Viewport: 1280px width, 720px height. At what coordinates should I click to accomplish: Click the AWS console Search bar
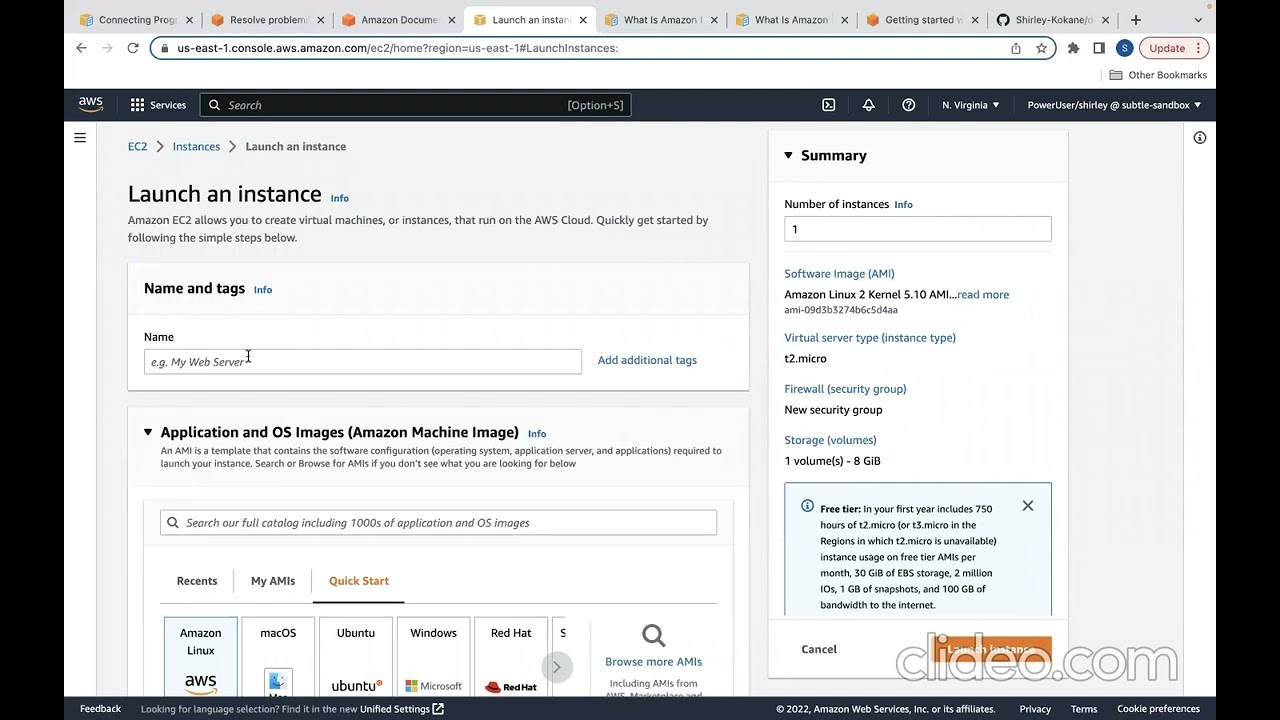pyautogui.click(x=415, y=105)
